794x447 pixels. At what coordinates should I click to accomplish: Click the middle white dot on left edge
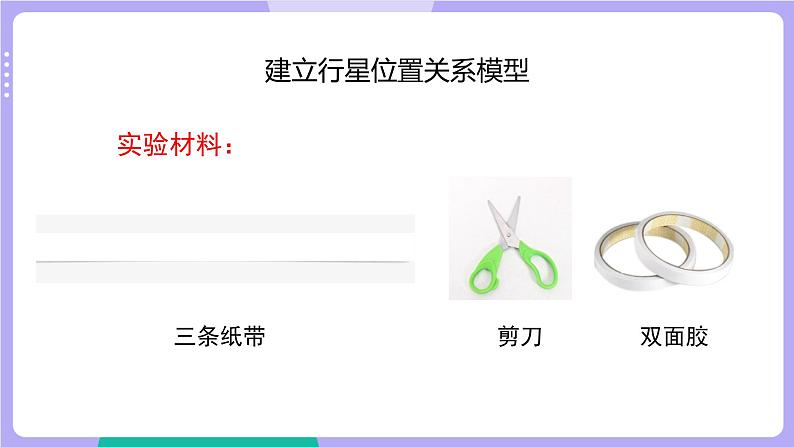[7, 74]
